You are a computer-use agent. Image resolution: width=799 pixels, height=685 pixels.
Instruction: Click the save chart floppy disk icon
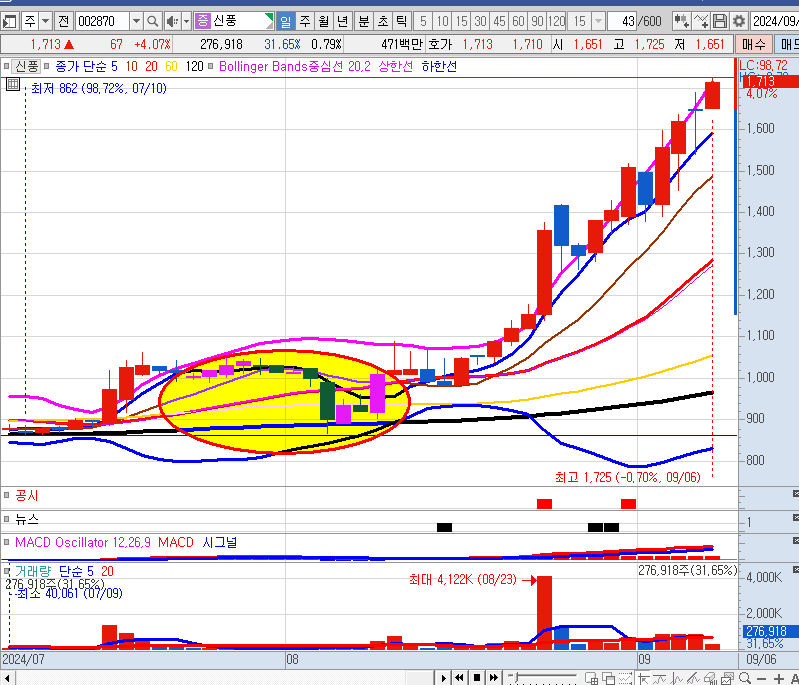tap(719, 21)
